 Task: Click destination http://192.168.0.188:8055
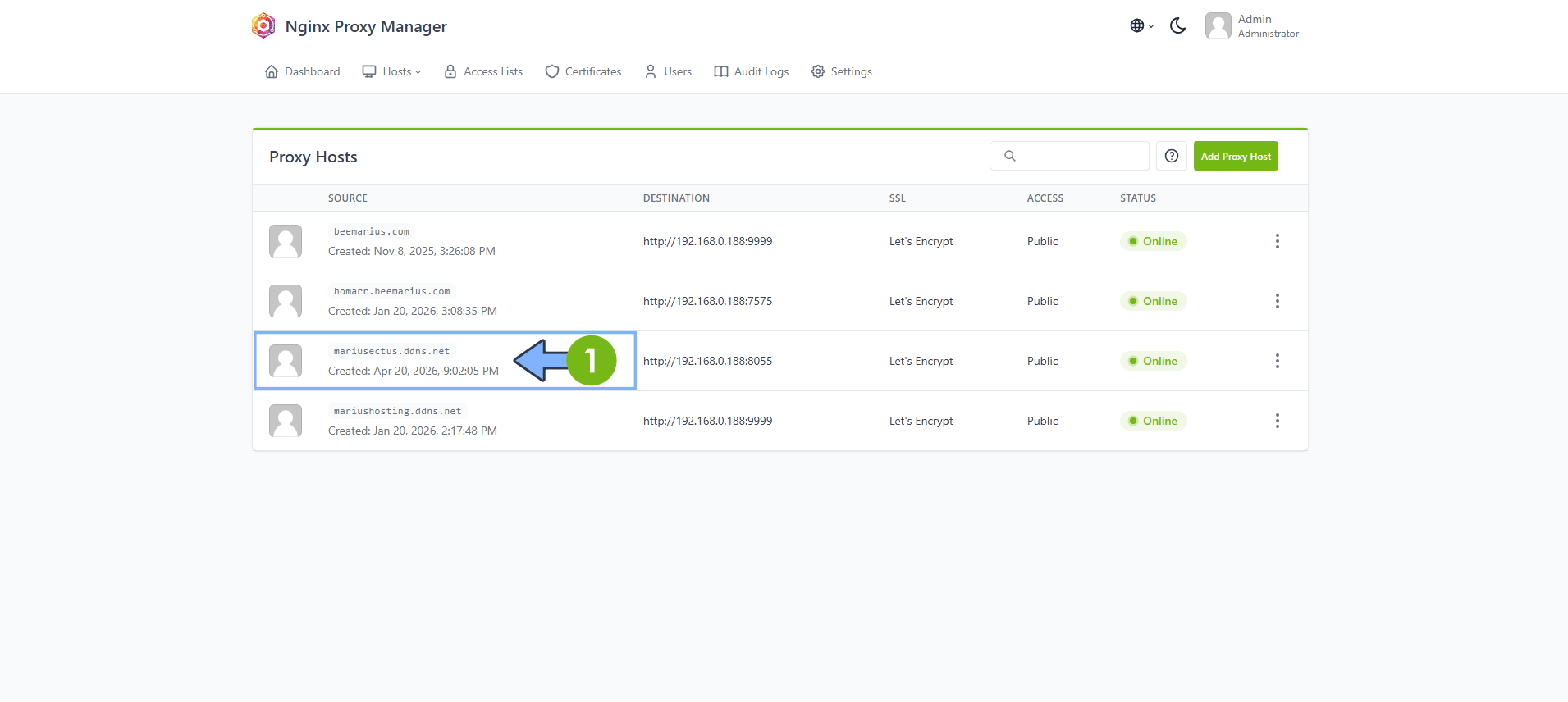(707, 361)
